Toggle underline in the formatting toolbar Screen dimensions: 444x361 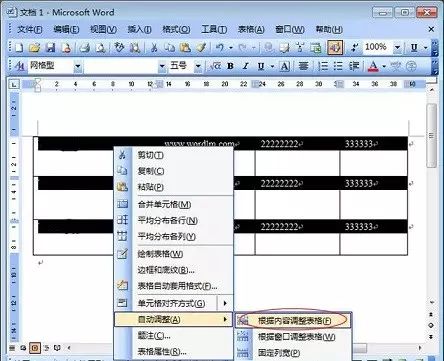pyautogui.click(x=261, y=66)
